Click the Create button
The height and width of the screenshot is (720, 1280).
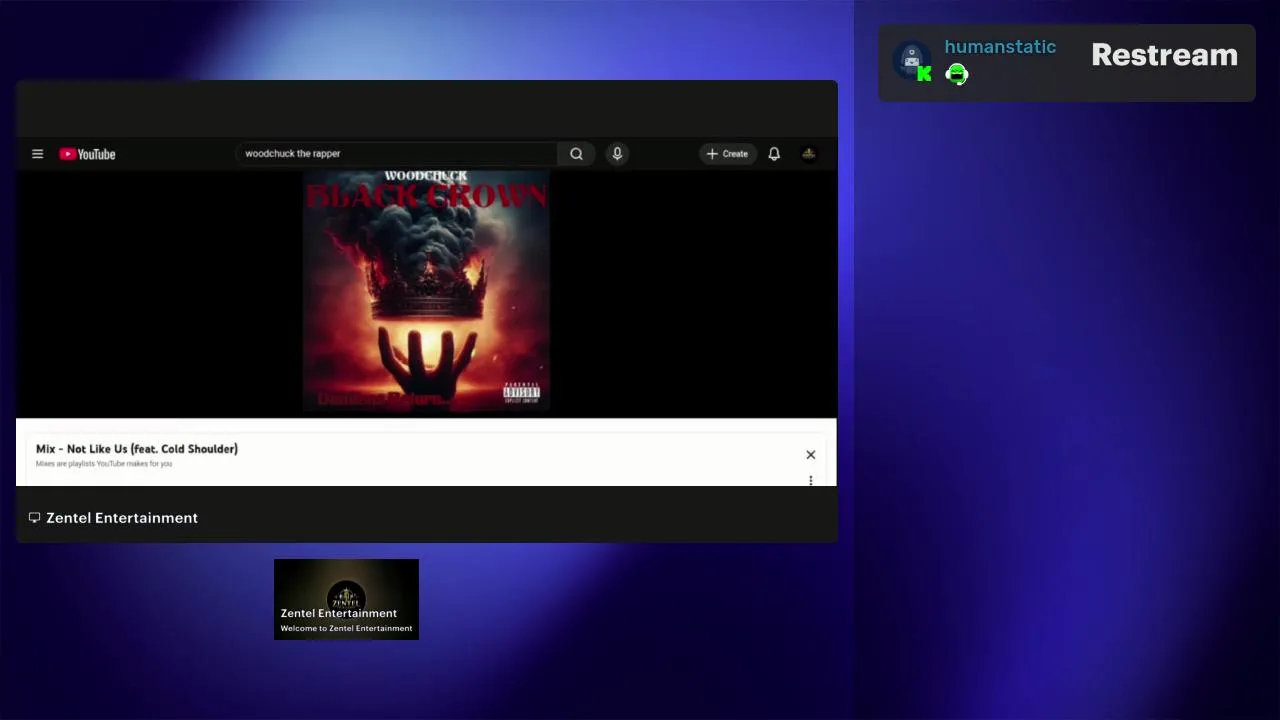(x=727, y=154)
